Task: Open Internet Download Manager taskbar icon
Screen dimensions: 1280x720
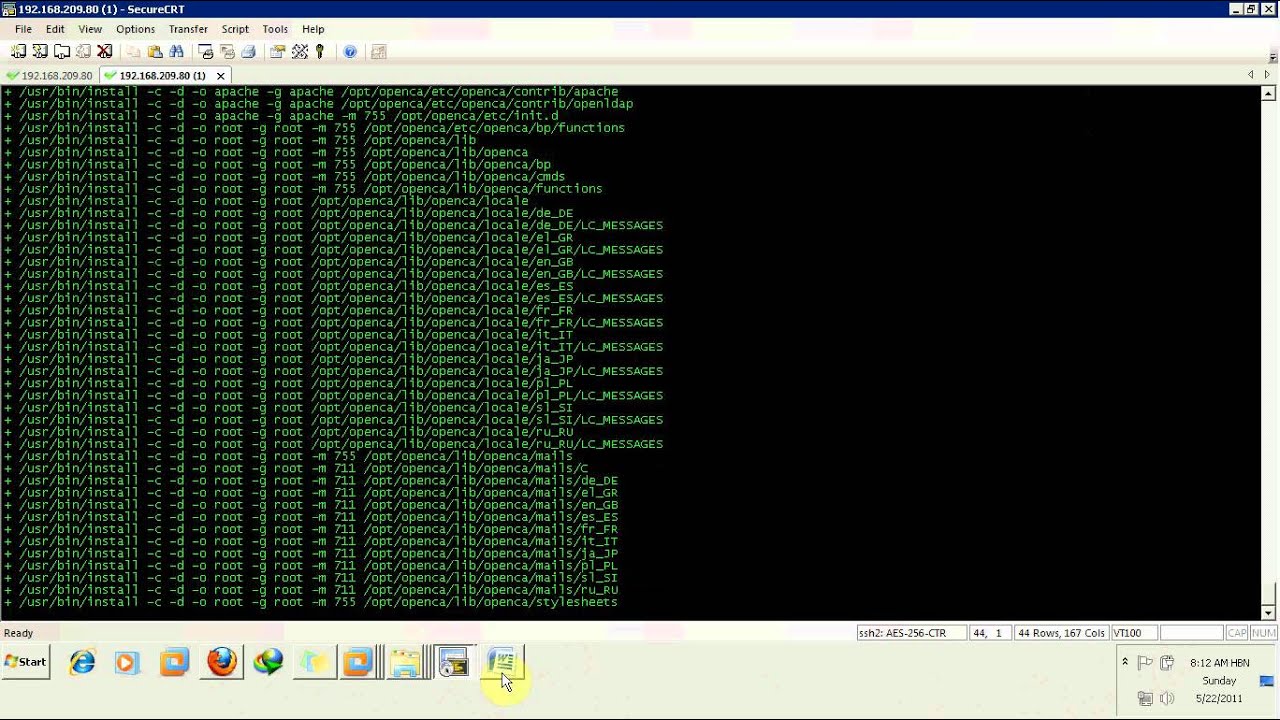Action: [268, 662]
